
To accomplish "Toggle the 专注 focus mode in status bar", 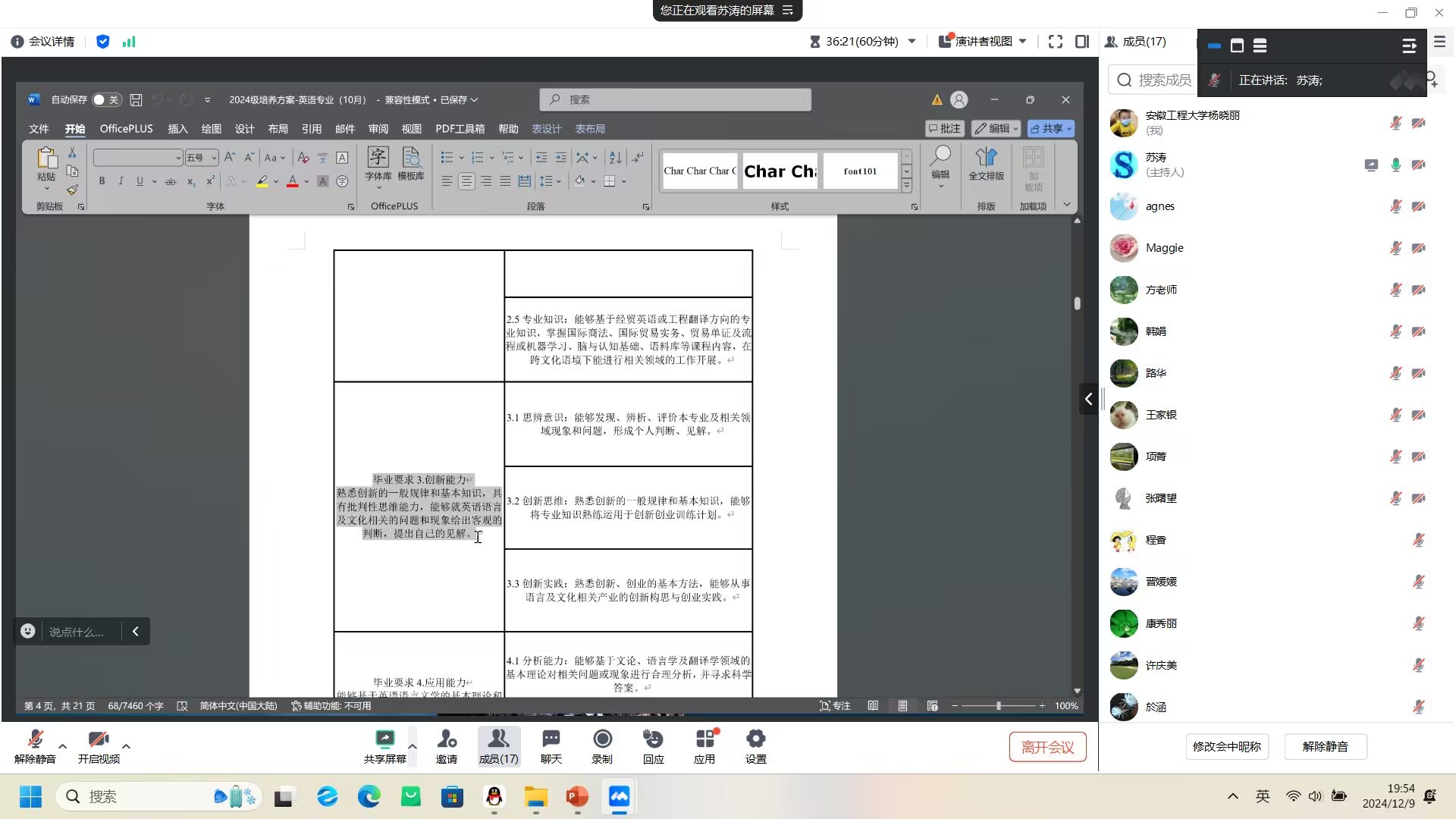I will click(835, 706).
